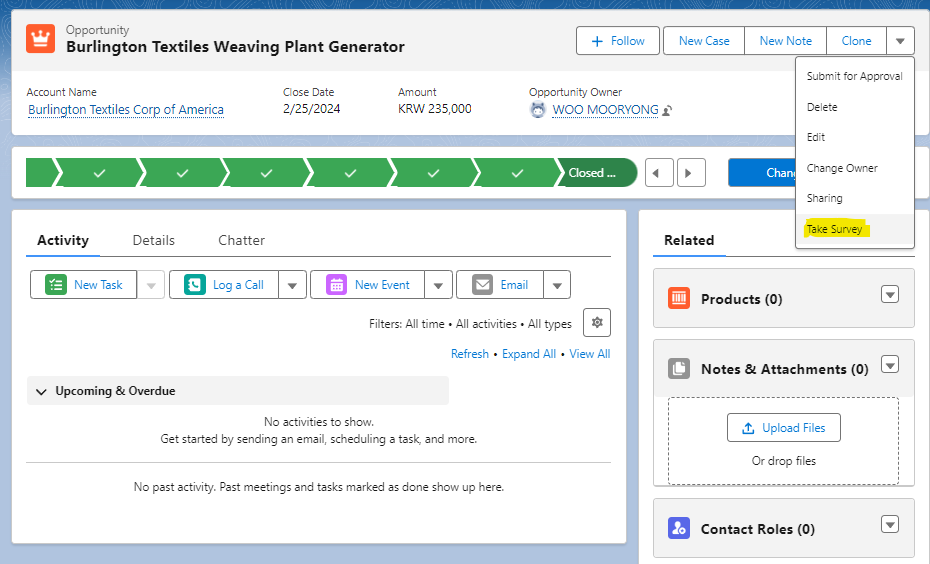Click the New Task green list icon
This screenshot has height=564, width=930.
(56, 285)
